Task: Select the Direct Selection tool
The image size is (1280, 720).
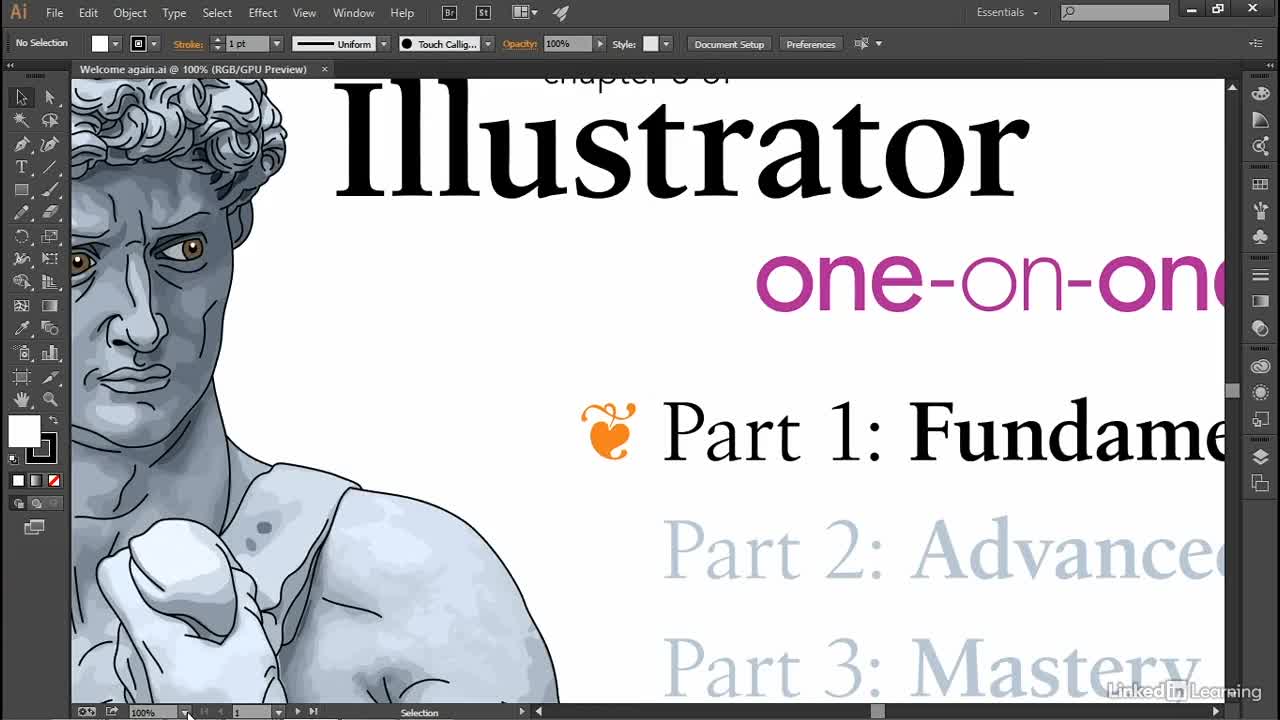Action: 50,97
